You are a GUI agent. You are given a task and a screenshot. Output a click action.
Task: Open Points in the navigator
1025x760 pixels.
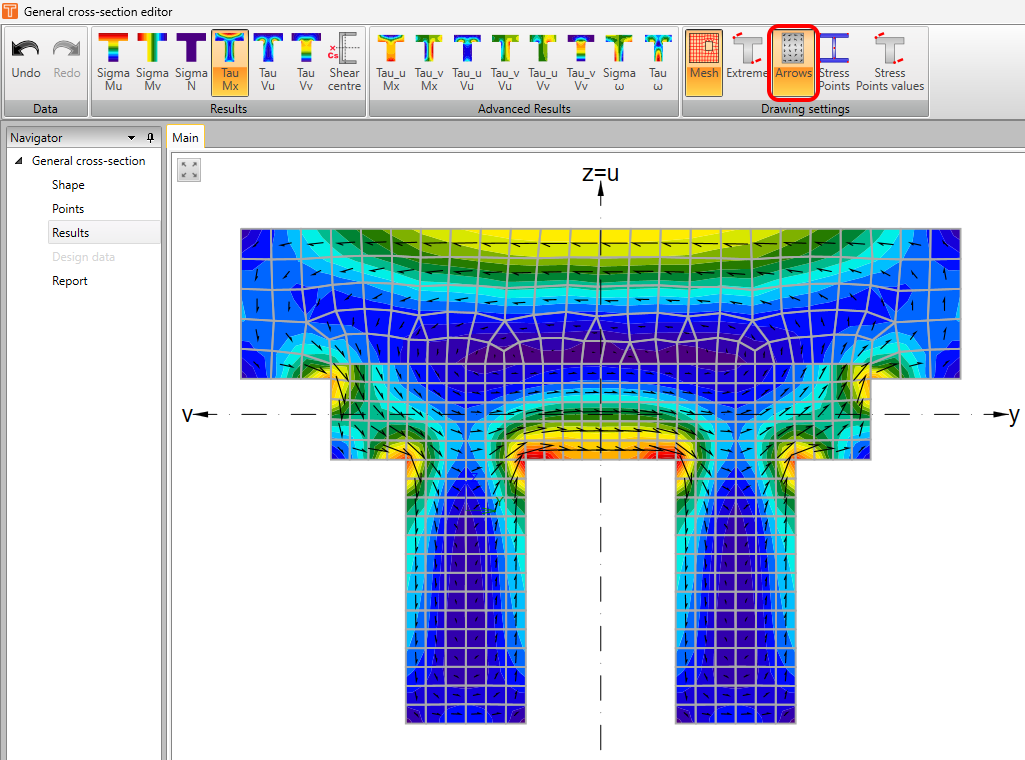[68, 209]
